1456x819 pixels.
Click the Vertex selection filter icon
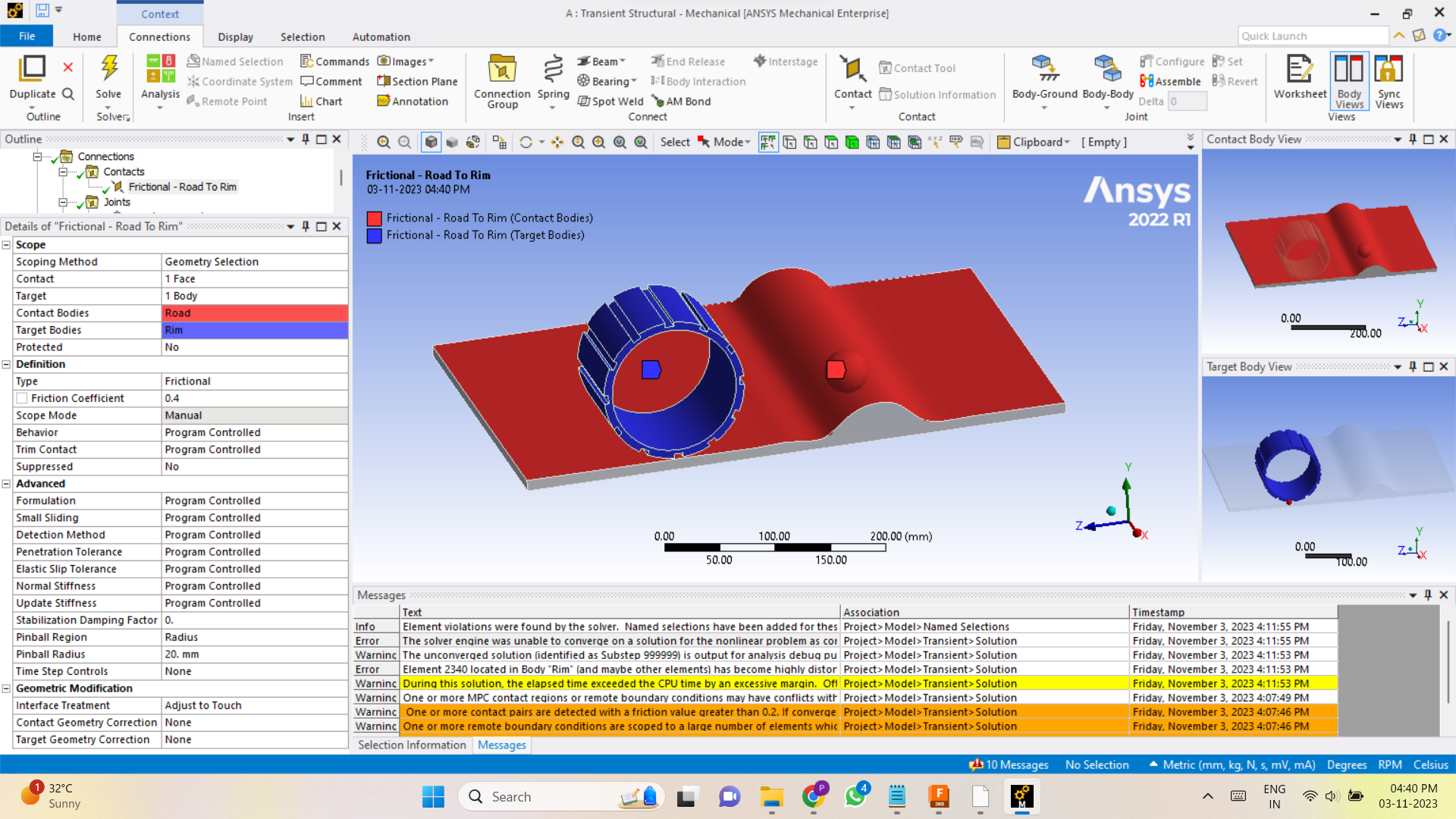pos(789,143)
